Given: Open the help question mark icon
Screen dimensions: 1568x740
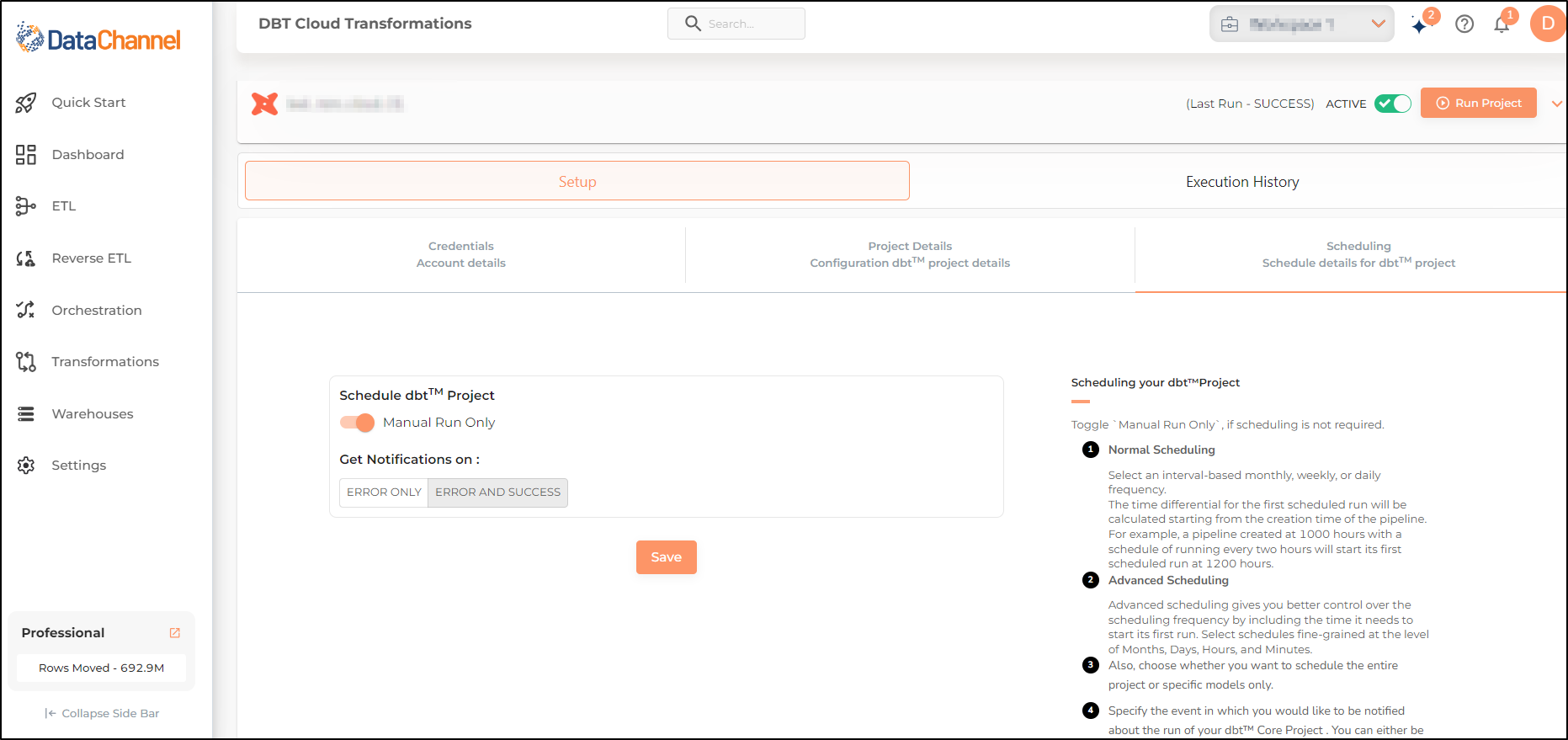Looking at the screenshot, I should (x=1464, y=24).
